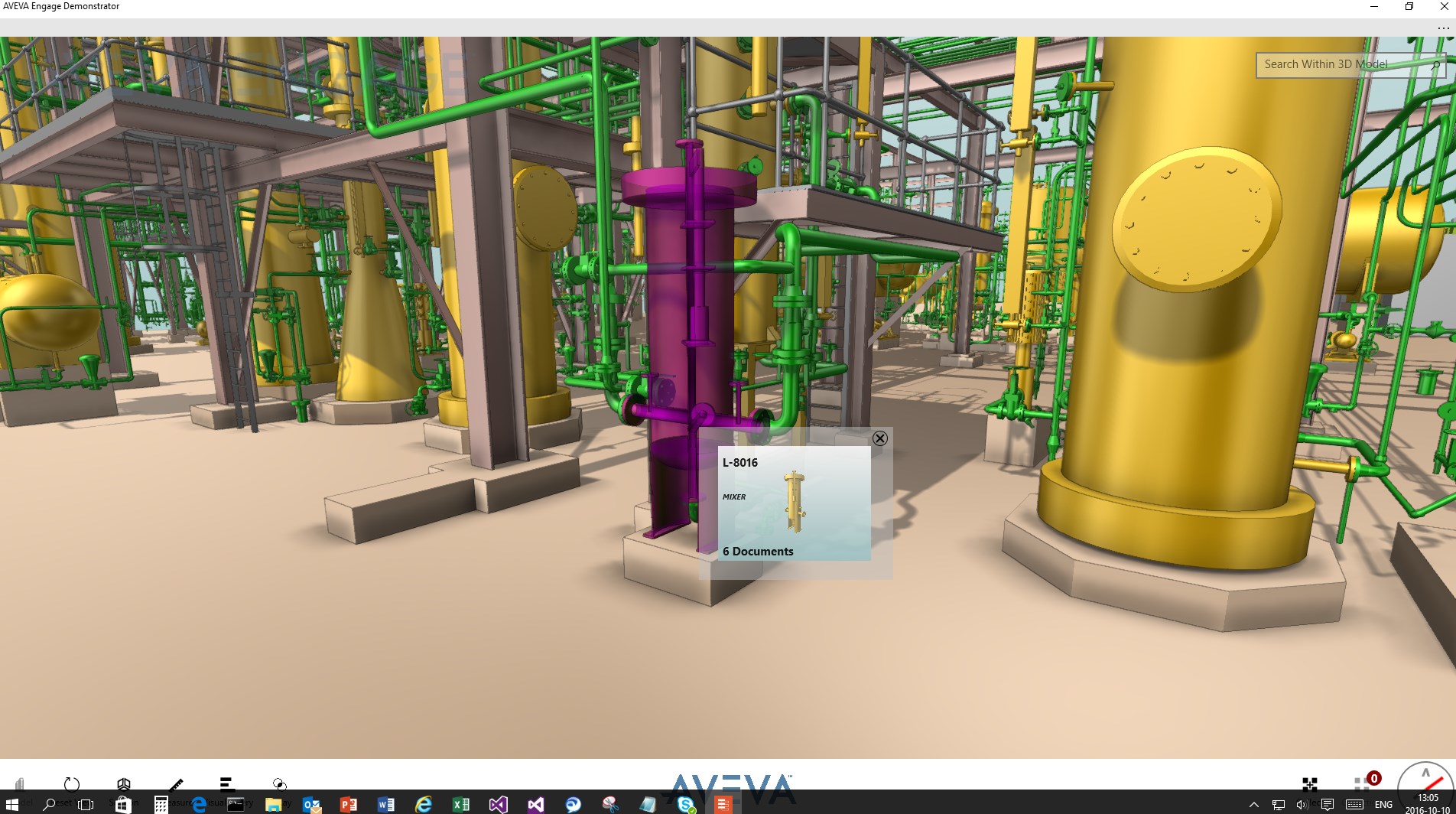Viewport: 1456px width, 814px height.
Task: Click the Model building icon
Action: tap(20, 784)
